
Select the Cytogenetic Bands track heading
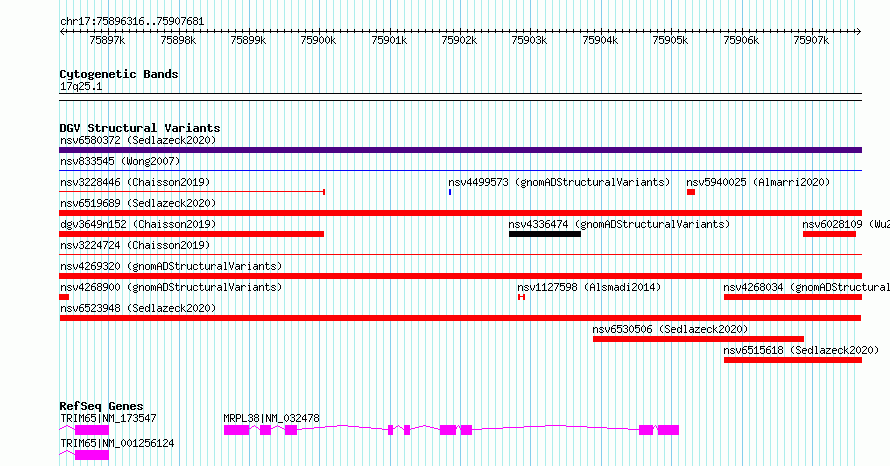pyautogui.click(x=119, y=74)
